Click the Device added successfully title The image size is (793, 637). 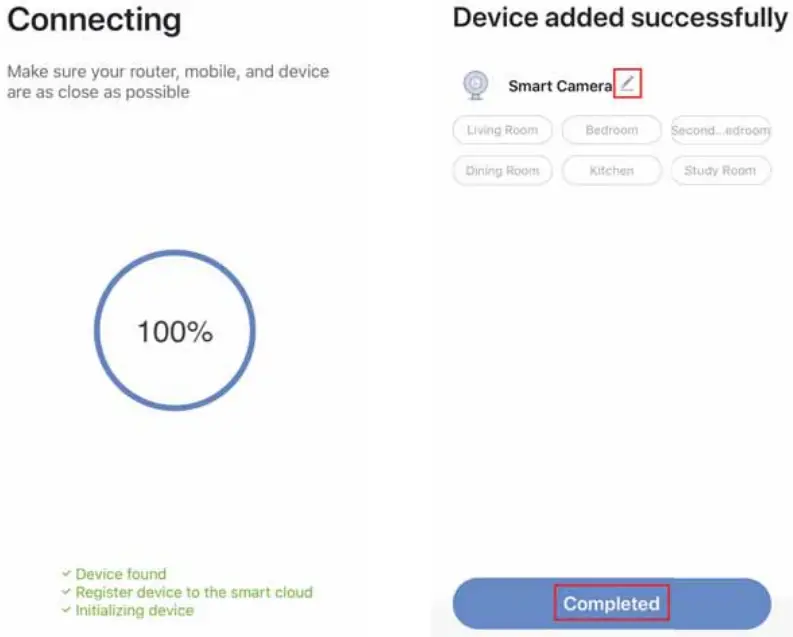(x=620, y=18)
